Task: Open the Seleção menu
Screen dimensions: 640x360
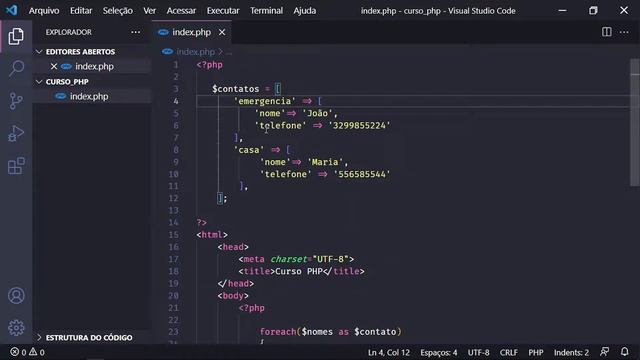Action: pos(118,11)
